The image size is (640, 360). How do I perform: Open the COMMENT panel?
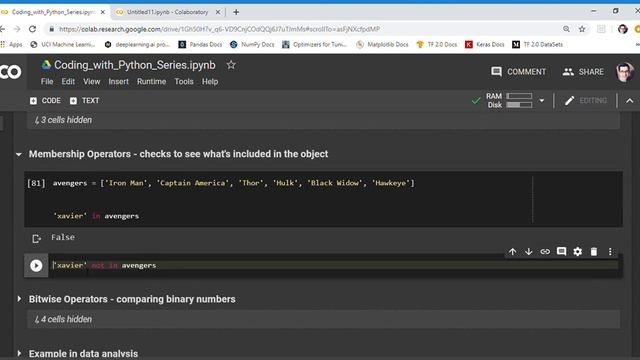click(518, 72)
